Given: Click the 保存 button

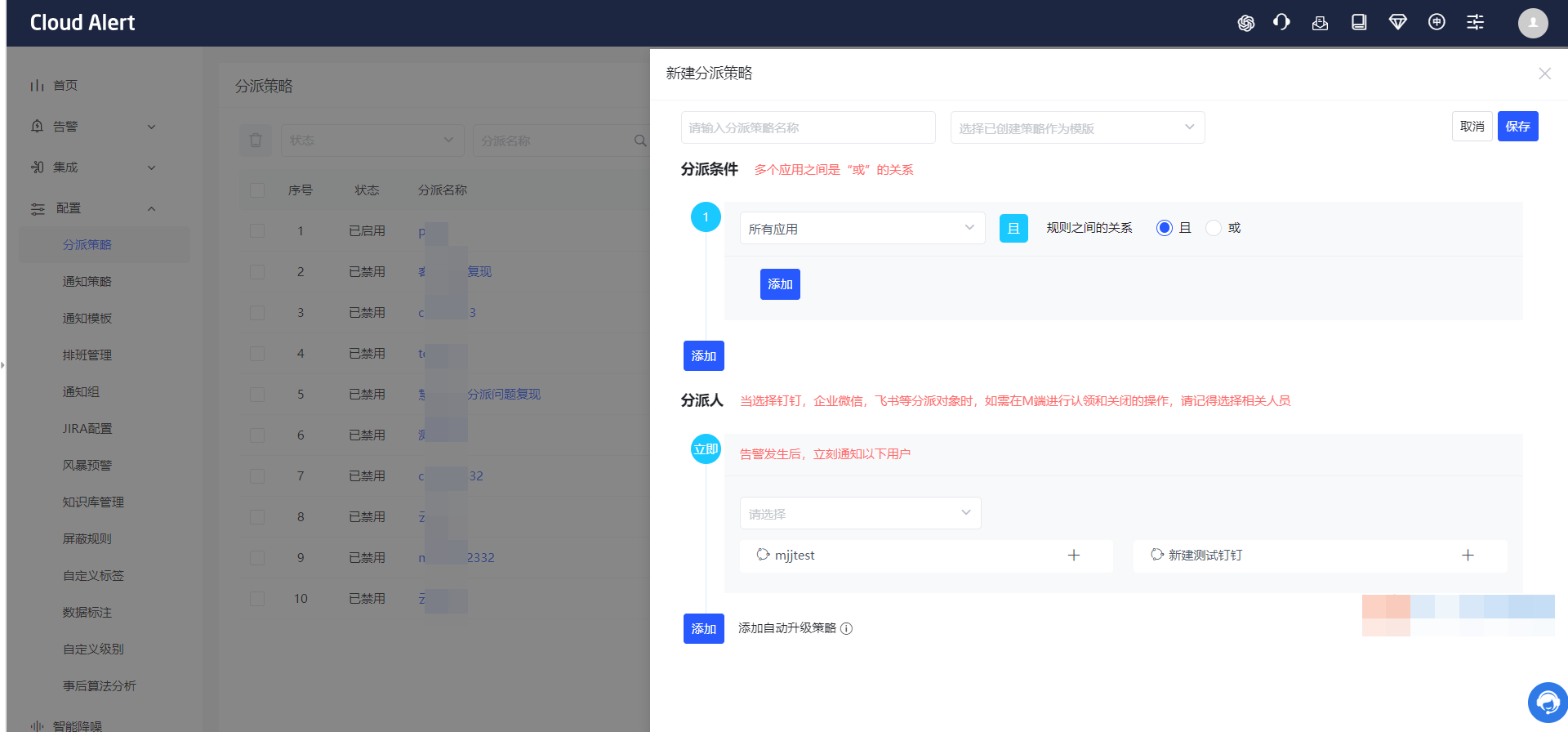Looking at the screenshot, I should tap(1517, 127).
